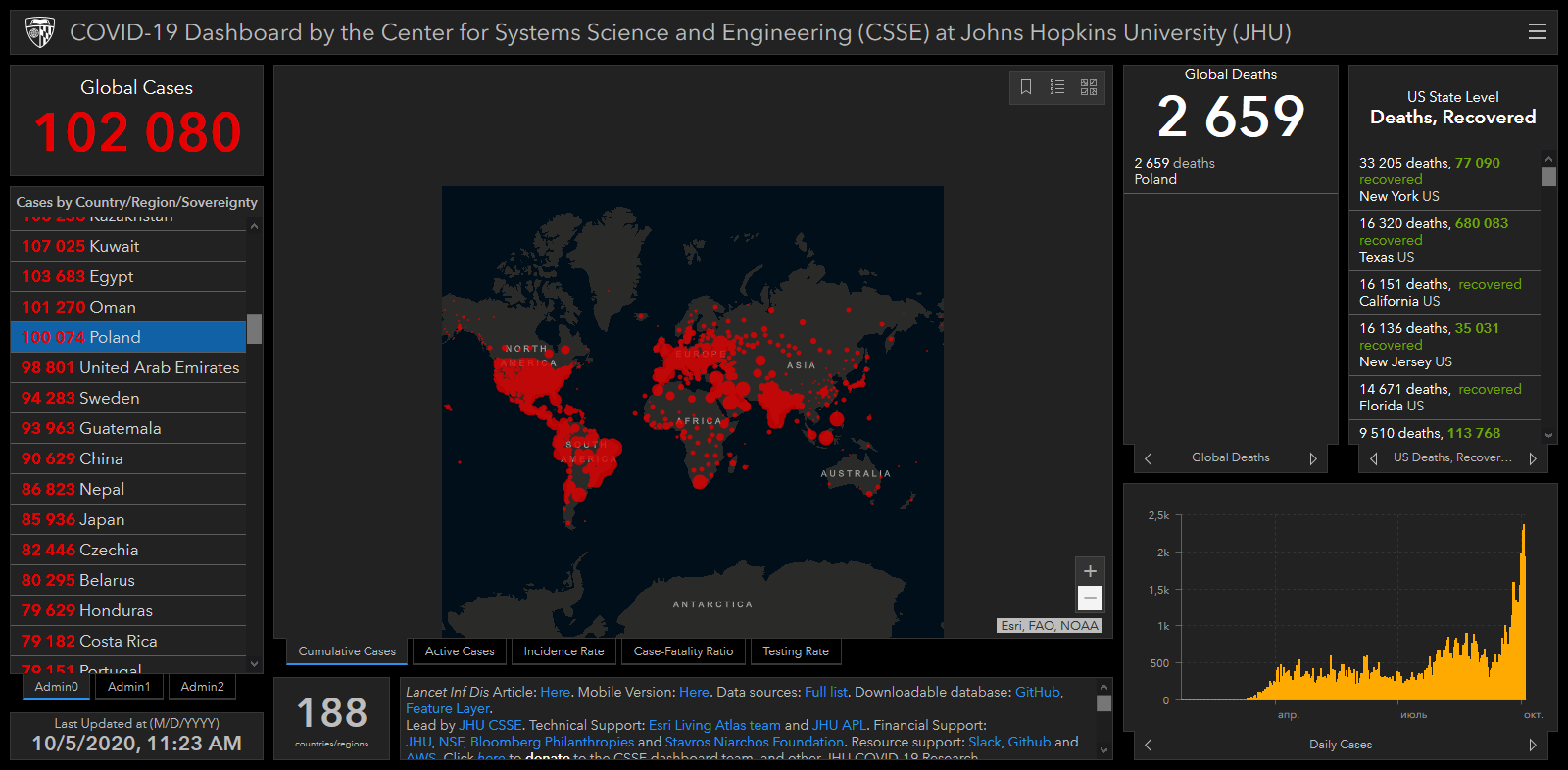1568x770 pixels.
Task: Click Esri, FAO, NOAA map attribution
Action: pos(1050,626)
